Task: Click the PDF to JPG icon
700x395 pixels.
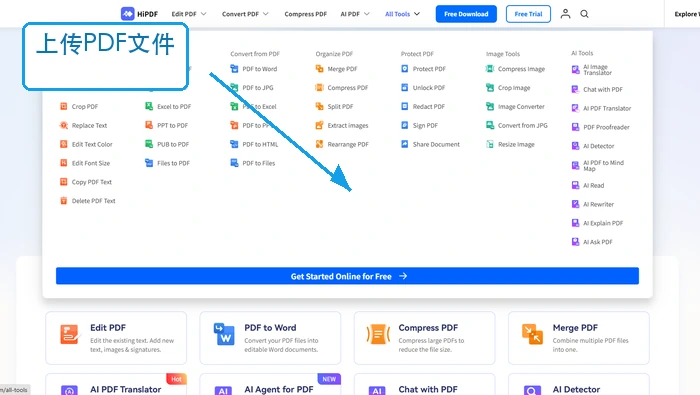Action: pos(234,87)
